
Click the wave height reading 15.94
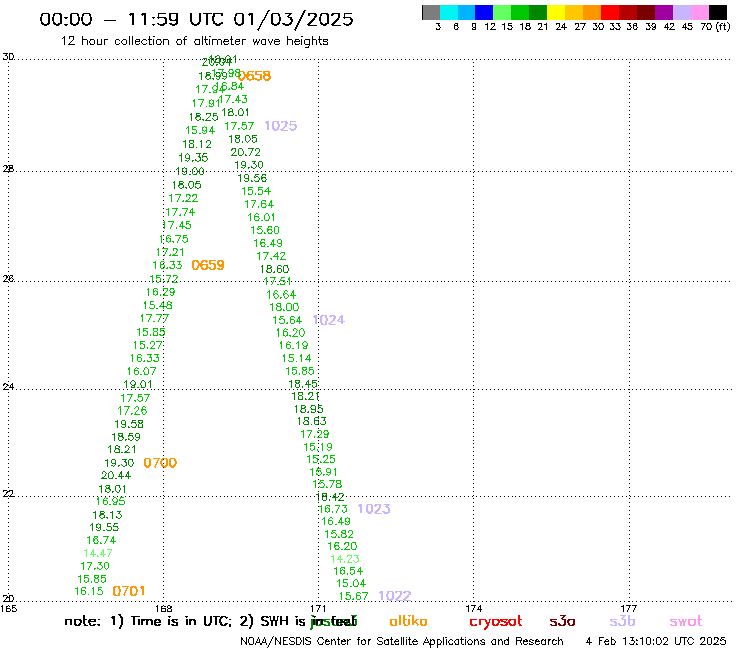(200, 130)
